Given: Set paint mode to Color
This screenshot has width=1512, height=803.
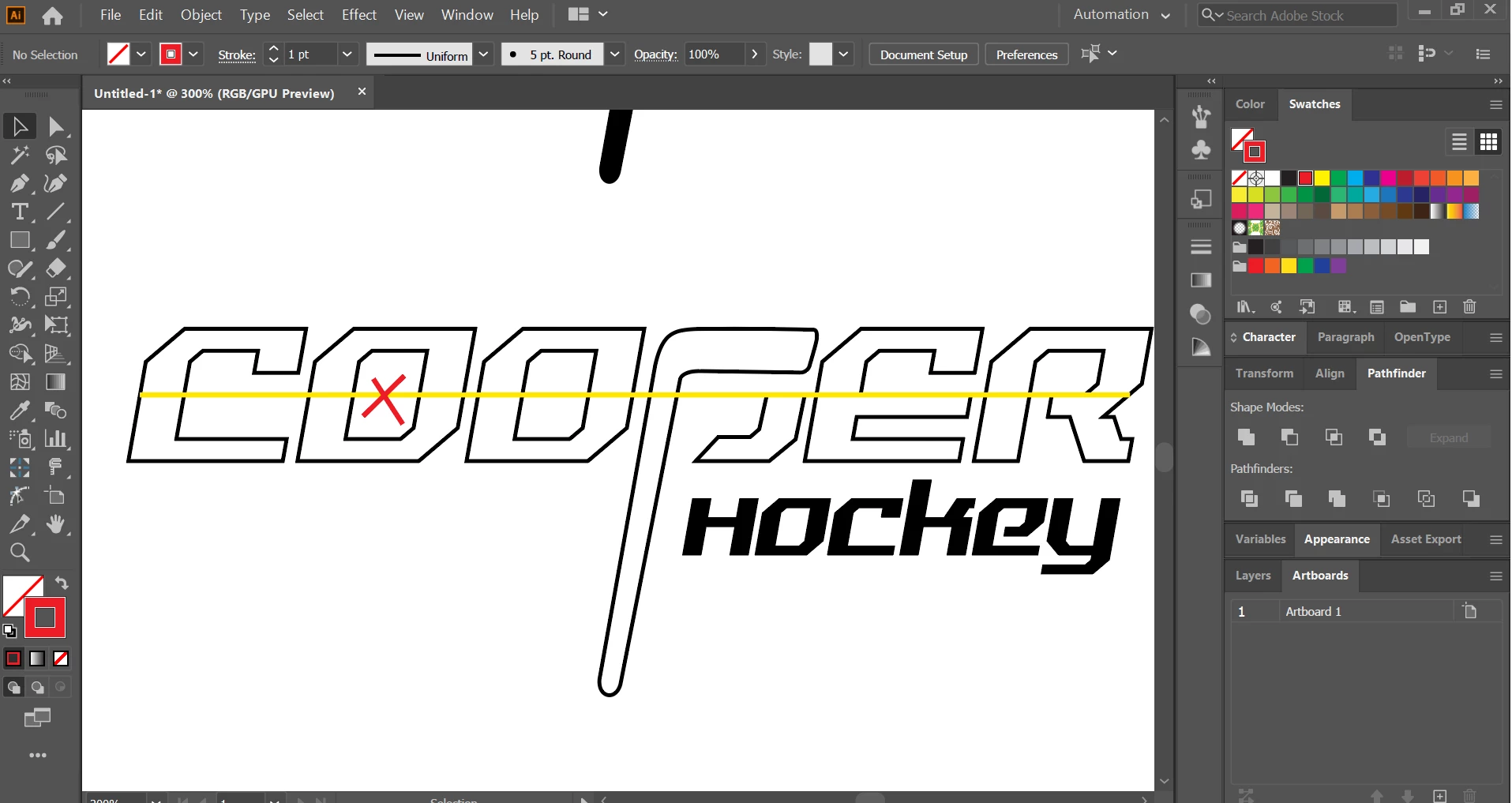Looking at the screenshot, I should point(13,659).
